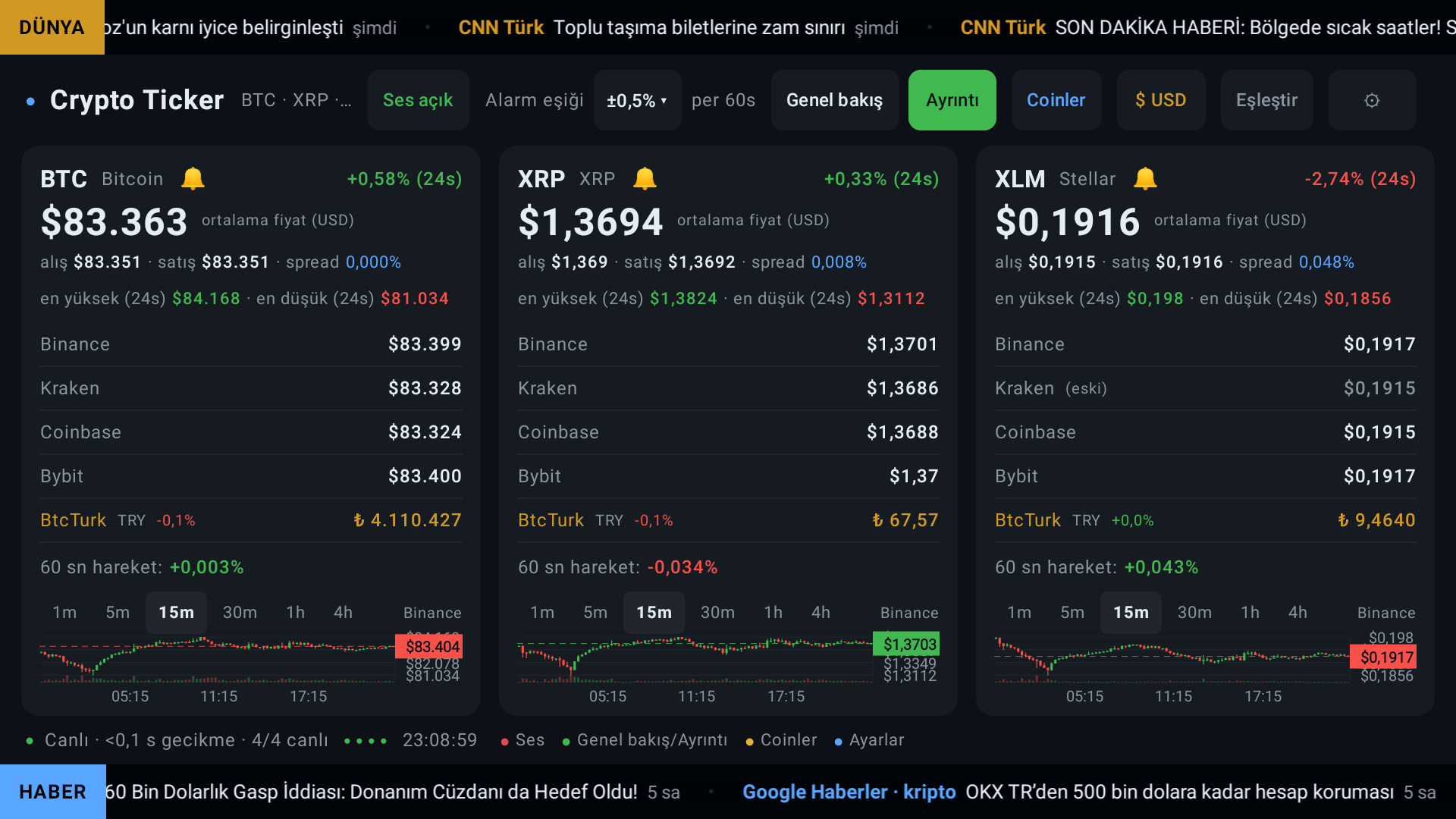Select the Ayrıntı view tab
1456x819 pixels.
coord(952,100)
